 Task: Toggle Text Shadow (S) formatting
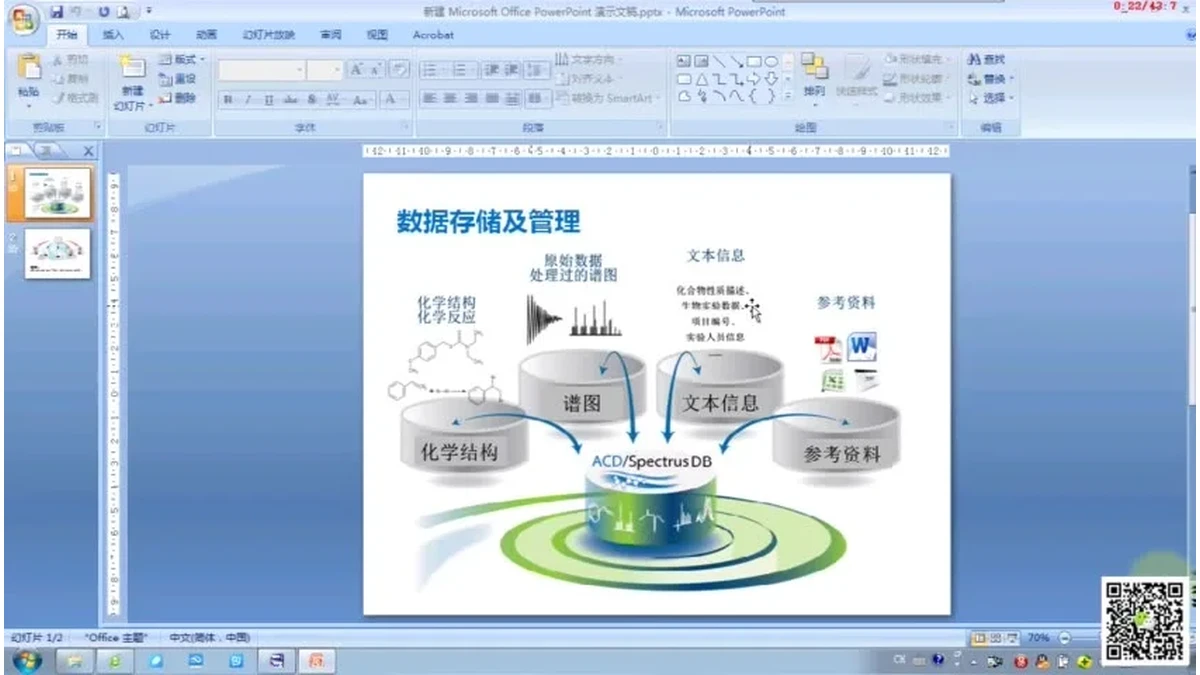tap(312, 99)
